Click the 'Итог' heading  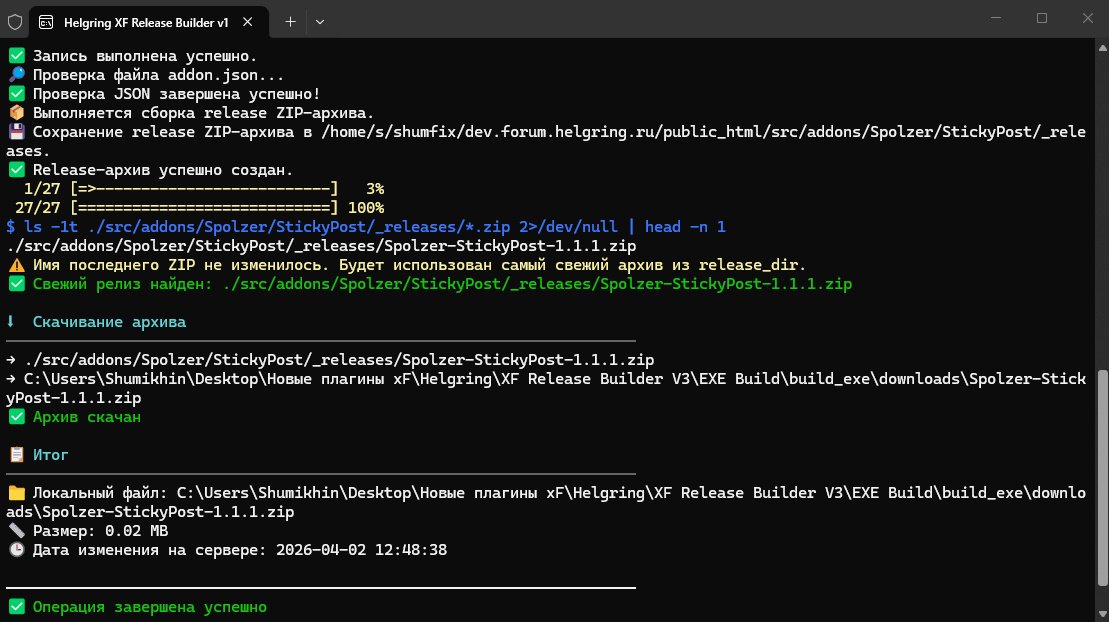pos(50,455)
